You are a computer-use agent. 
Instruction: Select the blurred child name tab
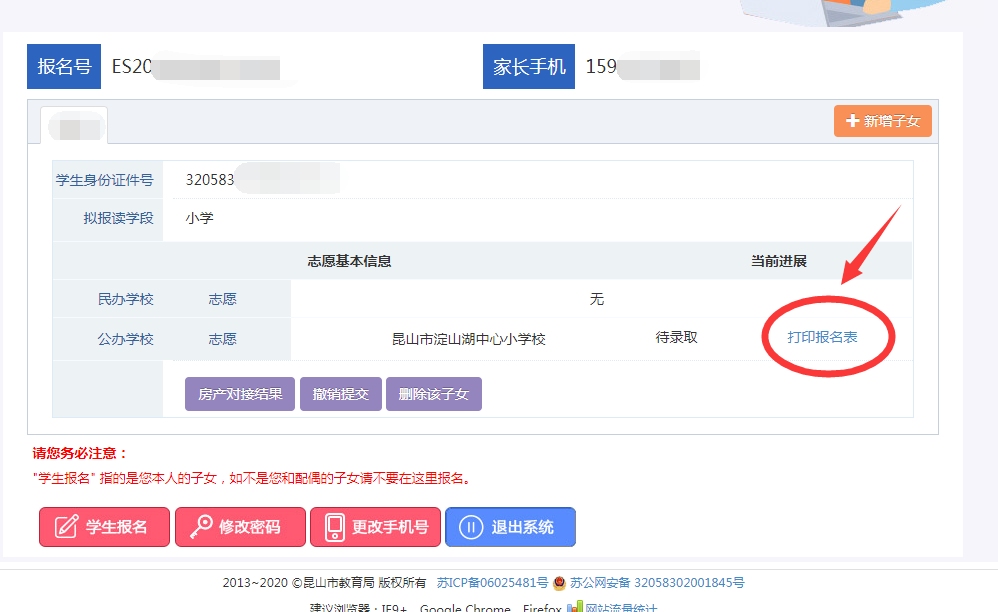pyautogui.click(x=74, y=125)
